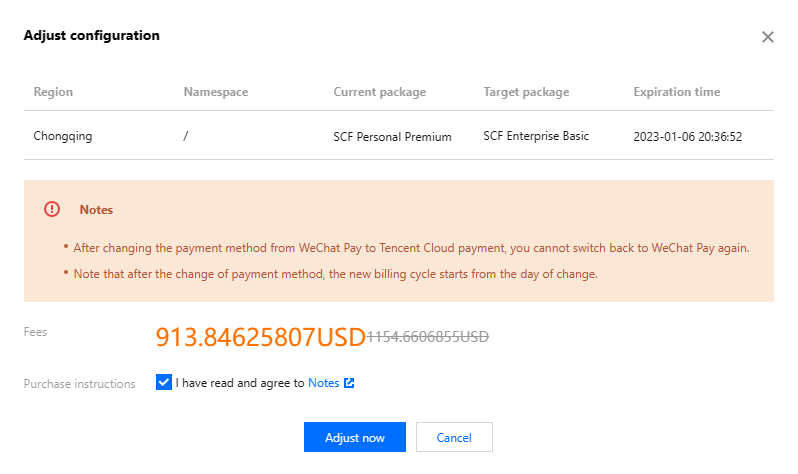Click the SCF Enterprise Basic target cell

point(536,135)
